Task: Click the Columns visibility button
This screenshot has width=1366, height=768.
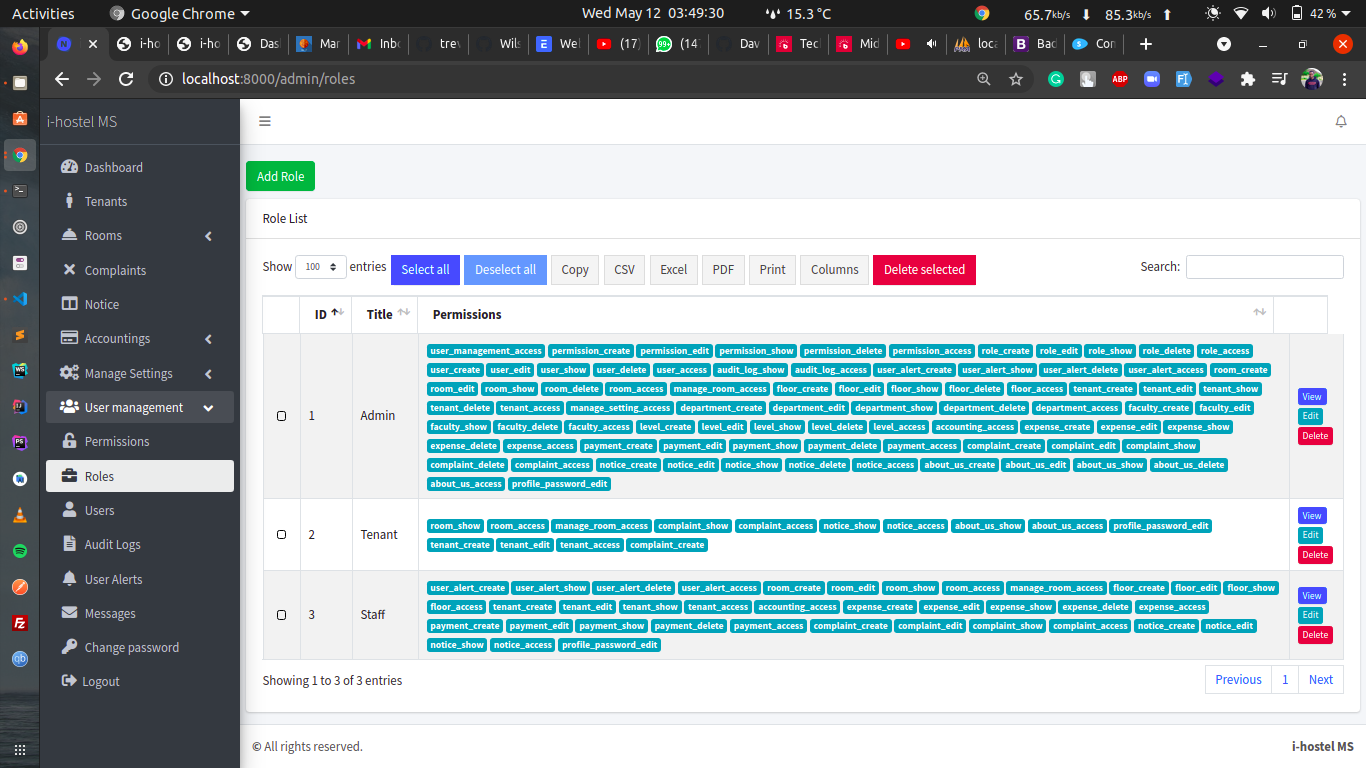Action: point(834,269)
